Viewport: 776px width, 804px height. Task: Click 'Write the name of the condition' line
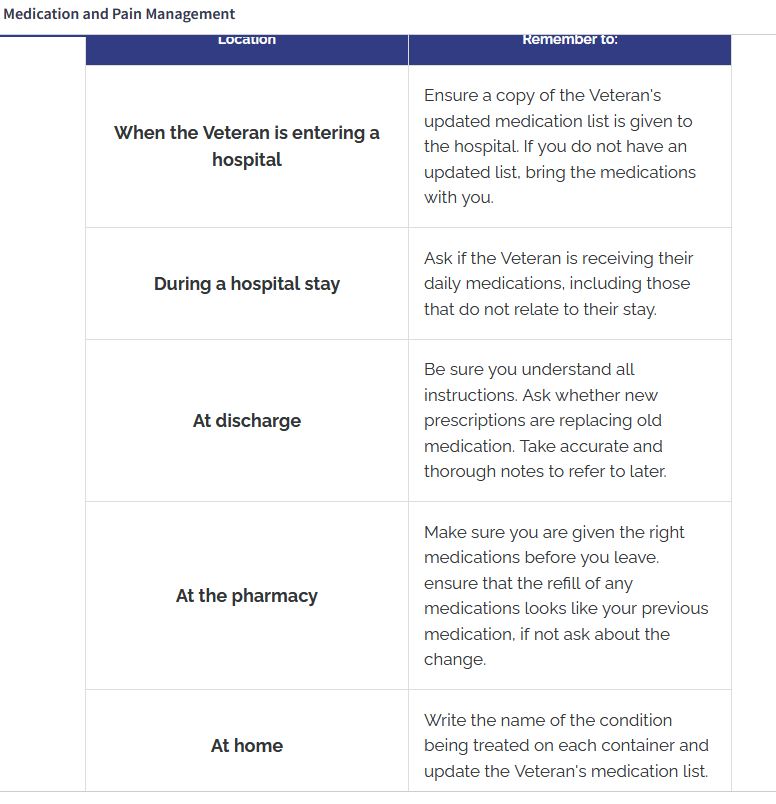(548, 720)
